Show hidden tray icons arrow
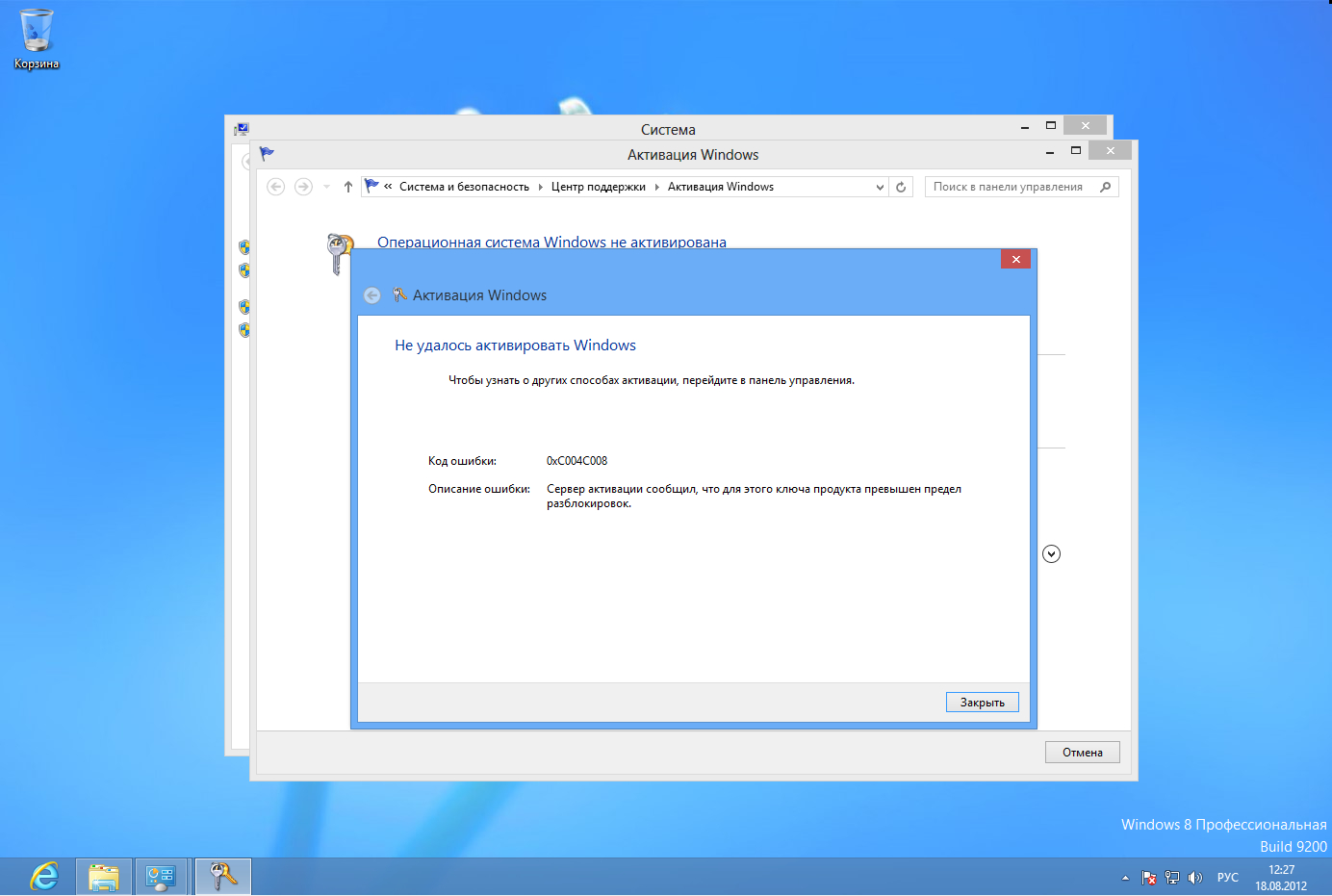Viewport: 1332px width, 896px height. 1125,878
